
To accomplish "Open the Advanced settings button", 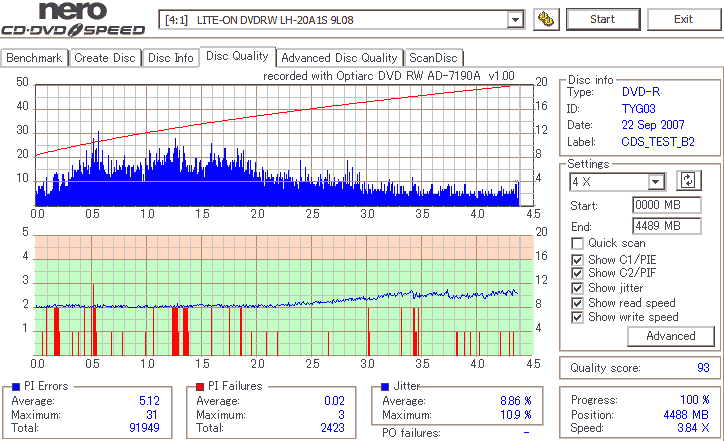I will 670,336.
